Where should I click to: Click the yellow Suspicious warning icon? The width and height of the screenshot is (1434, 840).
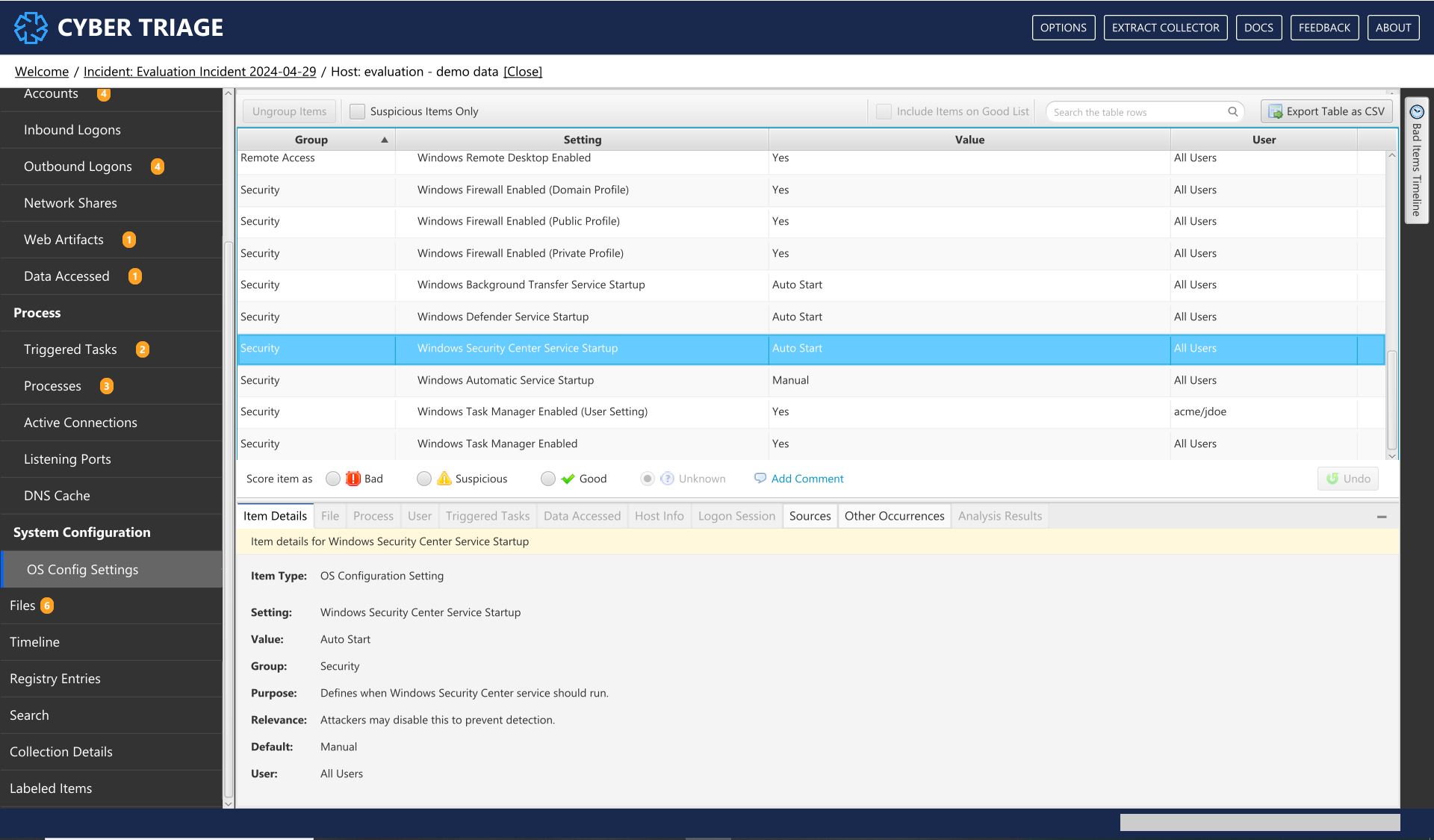coord(444,479)
